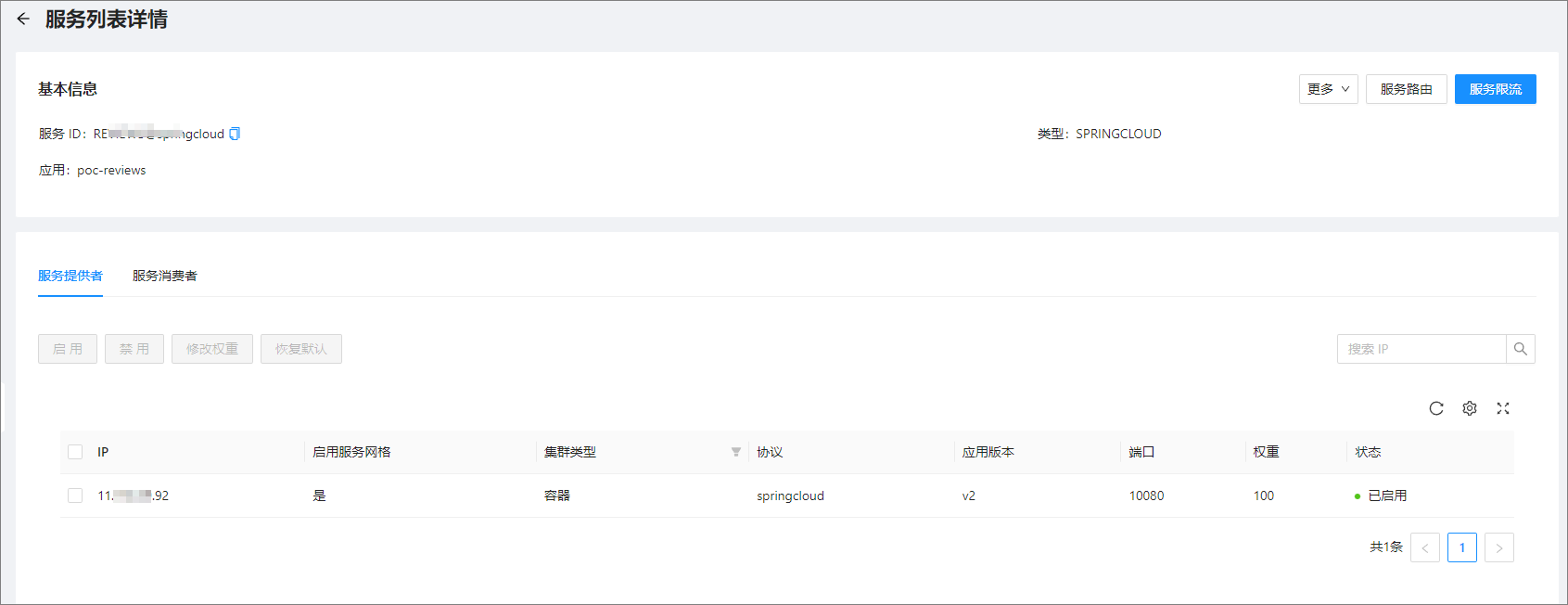Click the SPRINGCLOUD type value
Image resolution: width=1568 pixels, height=605 pixels.
click(1118, 134)
